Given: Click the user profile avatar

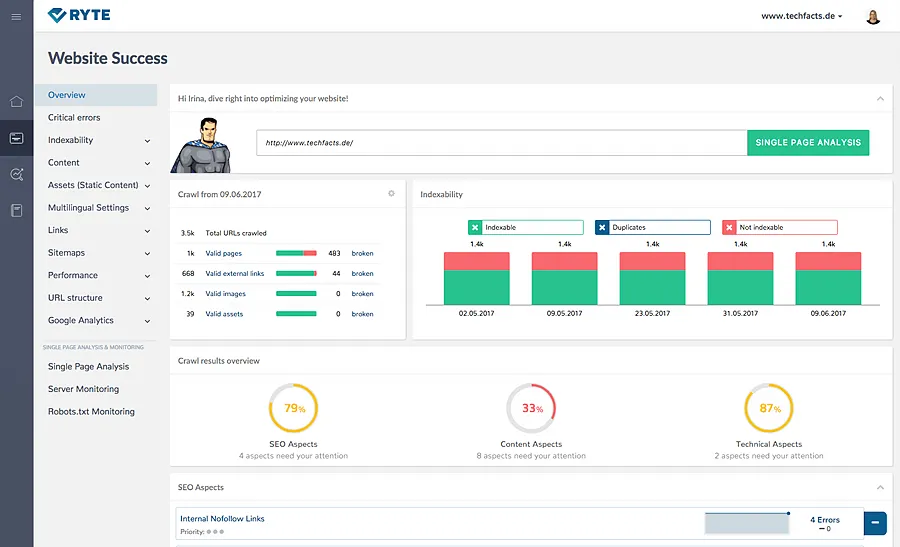Looking at the screenshot, I should click(x=873, y=17).
